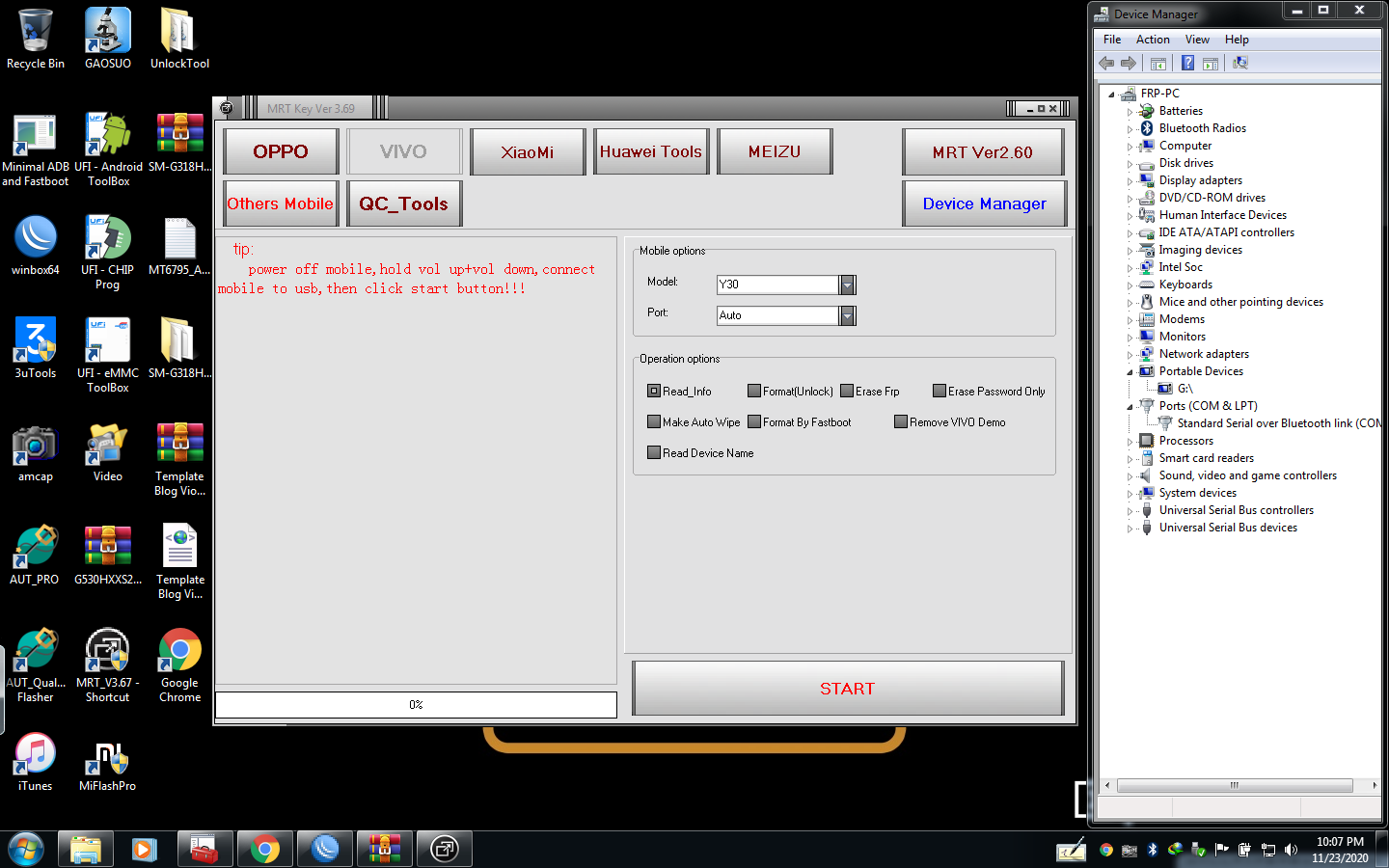Image resolution: width=1389 pixels, height=868 pixels.
Task: Launch Google Chrome desktop icon
Action: click(x=179, y=665)
